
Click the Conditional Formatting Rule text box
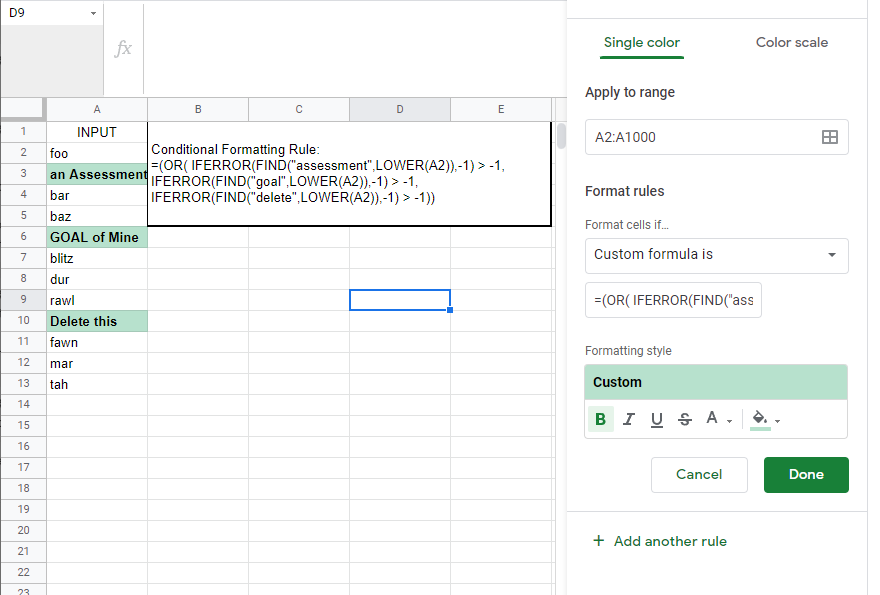coord(350,174)
